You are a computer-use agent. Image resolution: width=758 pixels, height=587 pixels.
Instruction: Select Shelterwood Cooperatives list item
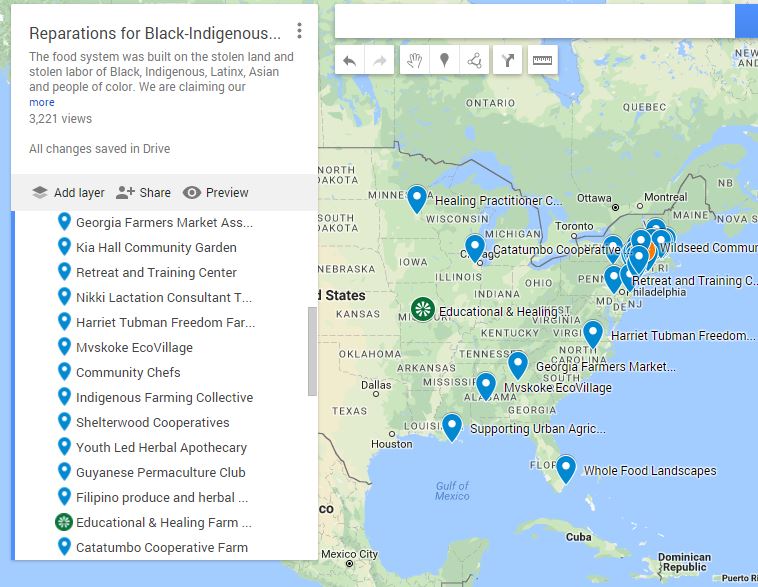click(x=153, y=423)
